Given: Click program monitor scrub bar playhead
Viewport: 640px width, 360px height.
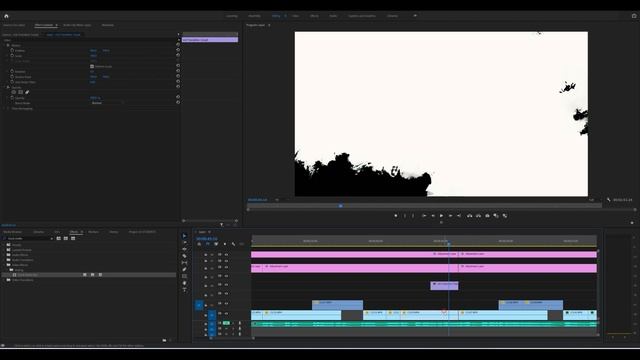Looking at the screenshot, I should pos(340,206).
